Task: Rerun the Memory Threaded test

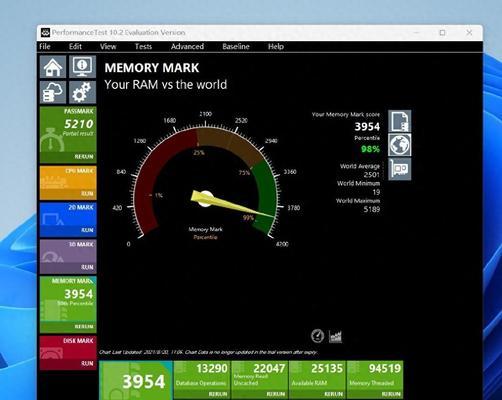Action: [x=391, y=394]
